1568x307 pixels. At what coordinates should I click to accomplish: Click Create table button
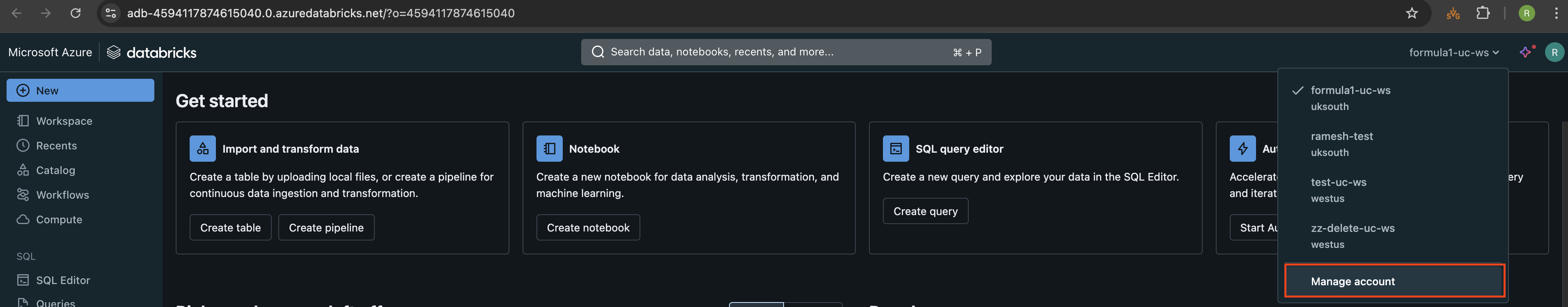coord(230,227)
